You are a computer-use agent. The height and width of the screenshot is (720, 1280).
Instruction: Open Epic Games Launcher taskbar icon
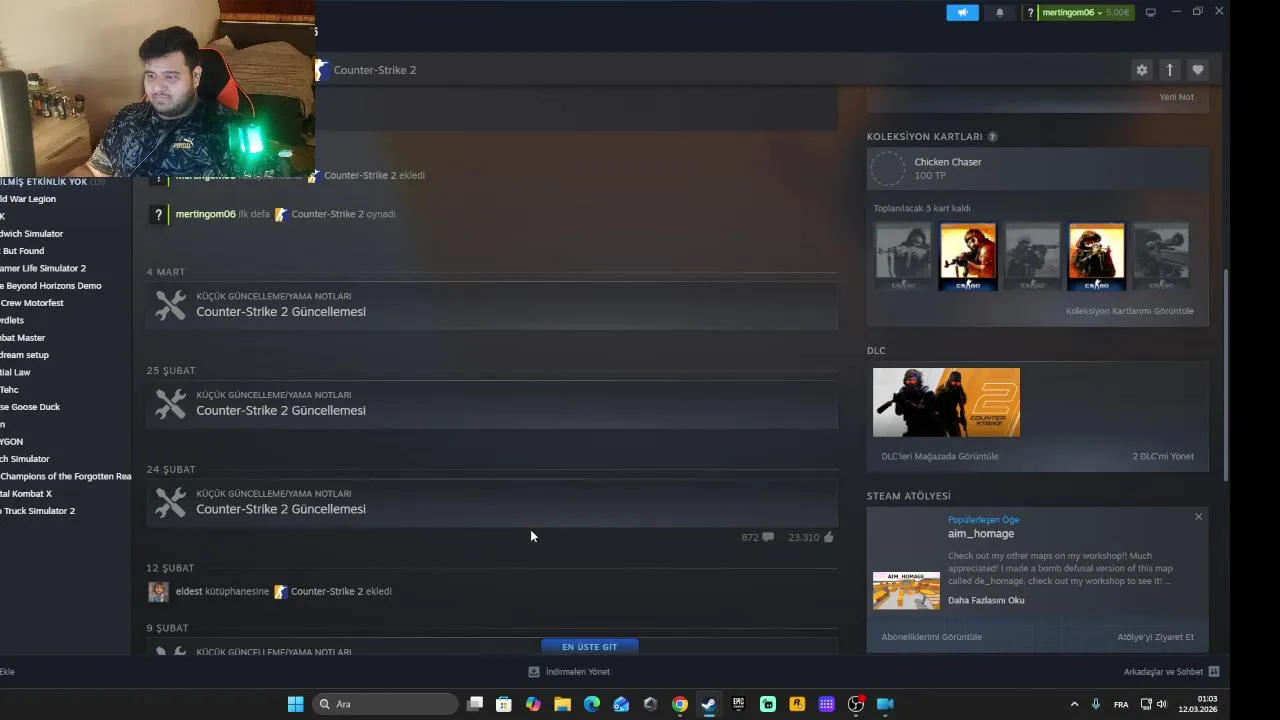[x=738, y=704]
